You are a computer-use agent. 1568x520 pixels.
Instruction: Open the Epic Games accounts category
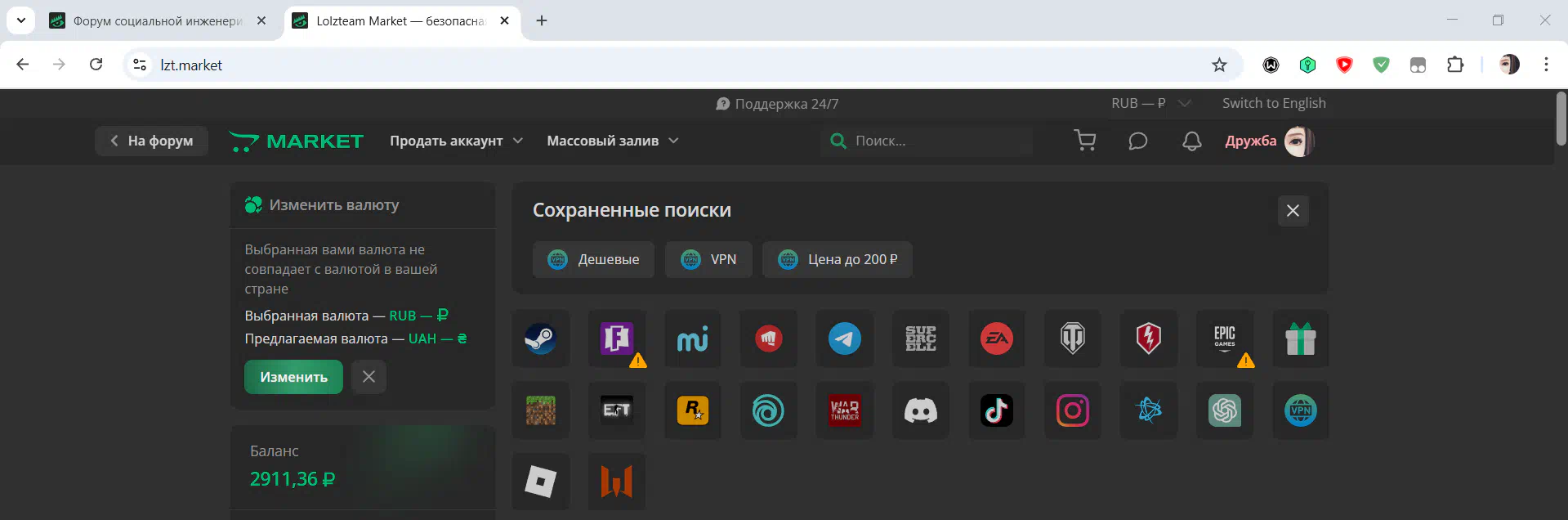pyautogui.click(x=1225, y=338)
